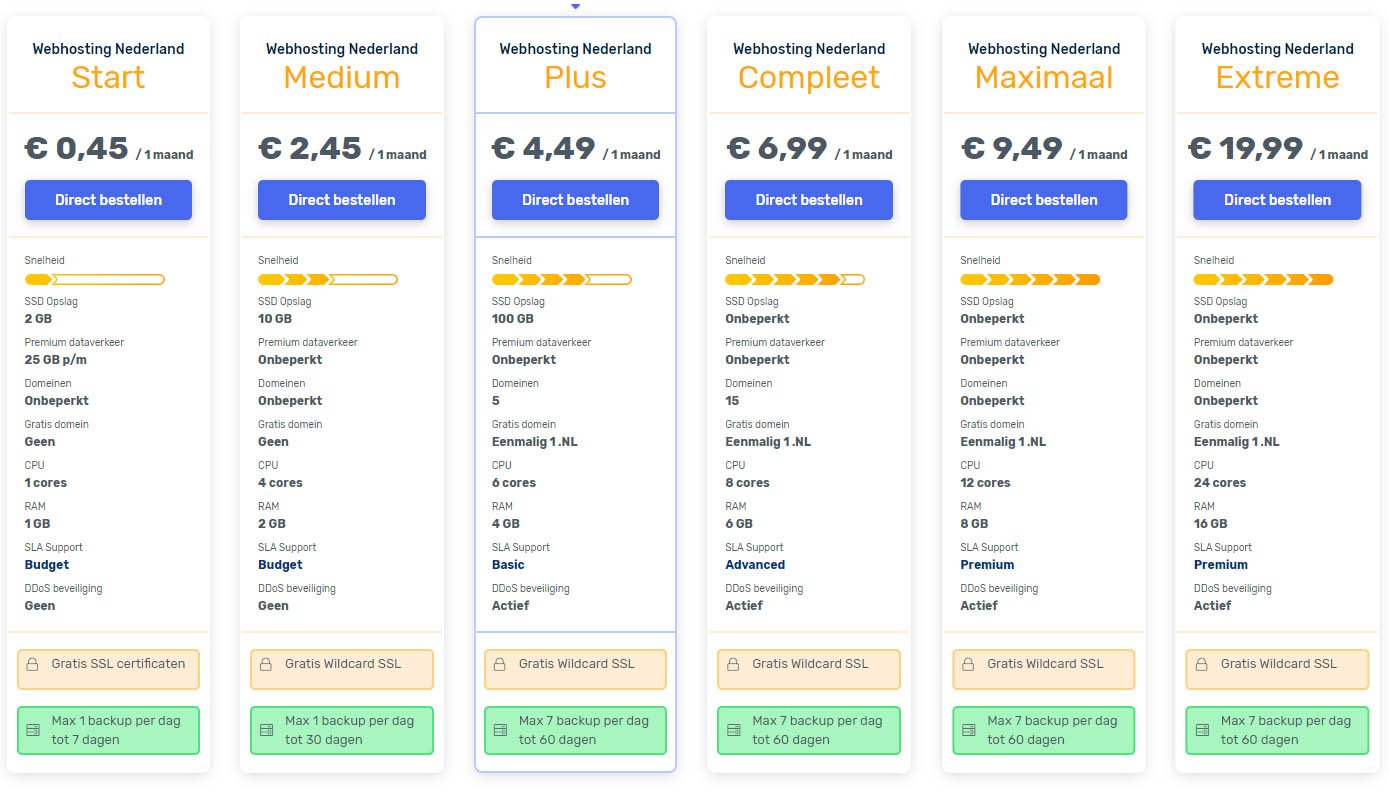1389x792 pixels.
Task: Click the Maximaal plan speed indicator
Action: (x=1030, y=280)
